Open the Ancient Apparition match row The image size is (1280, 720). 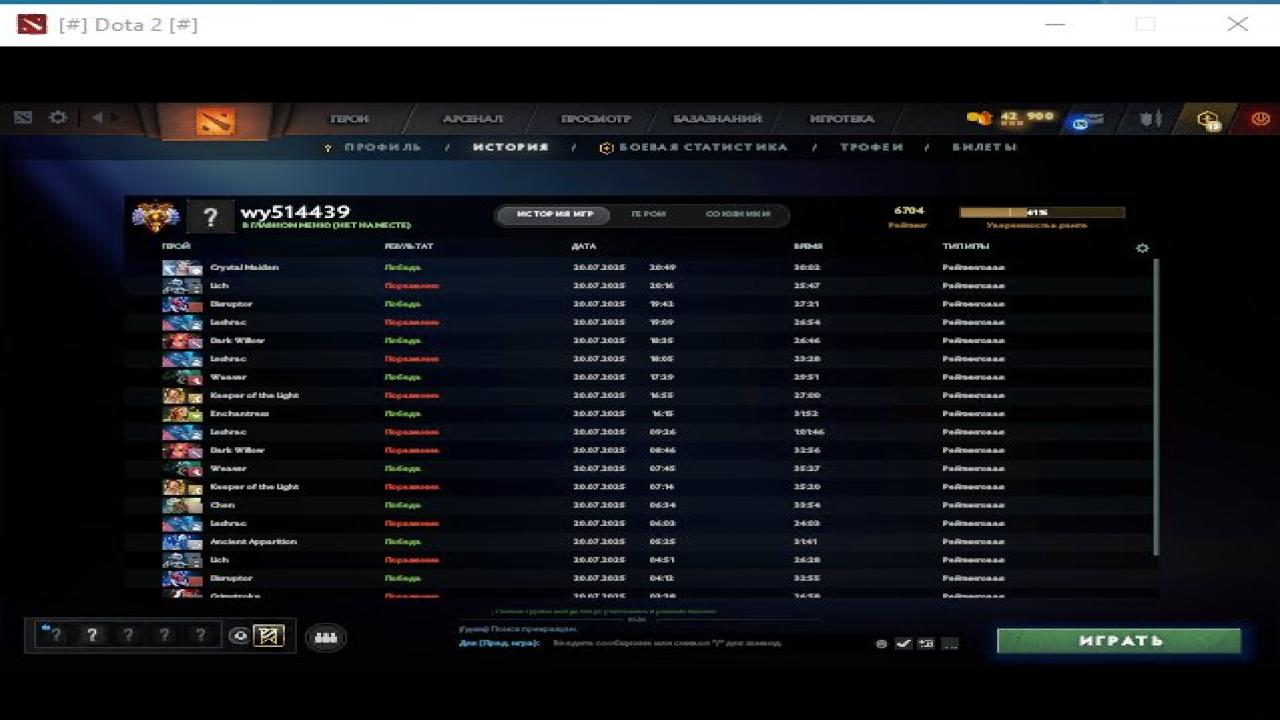pyautogui.click(x=640, y=542)
